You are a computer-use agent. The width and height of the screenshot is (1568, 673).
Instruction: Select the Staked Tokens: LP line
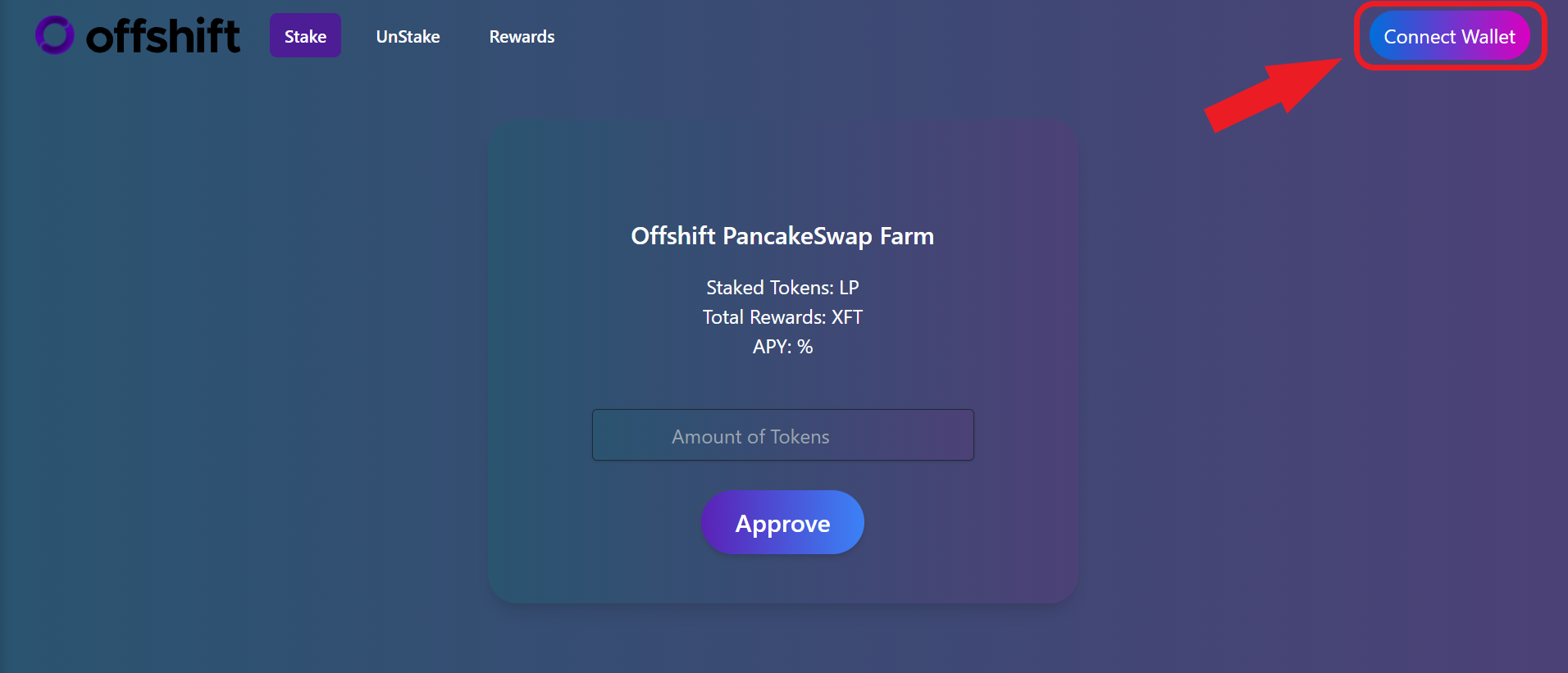782,288
